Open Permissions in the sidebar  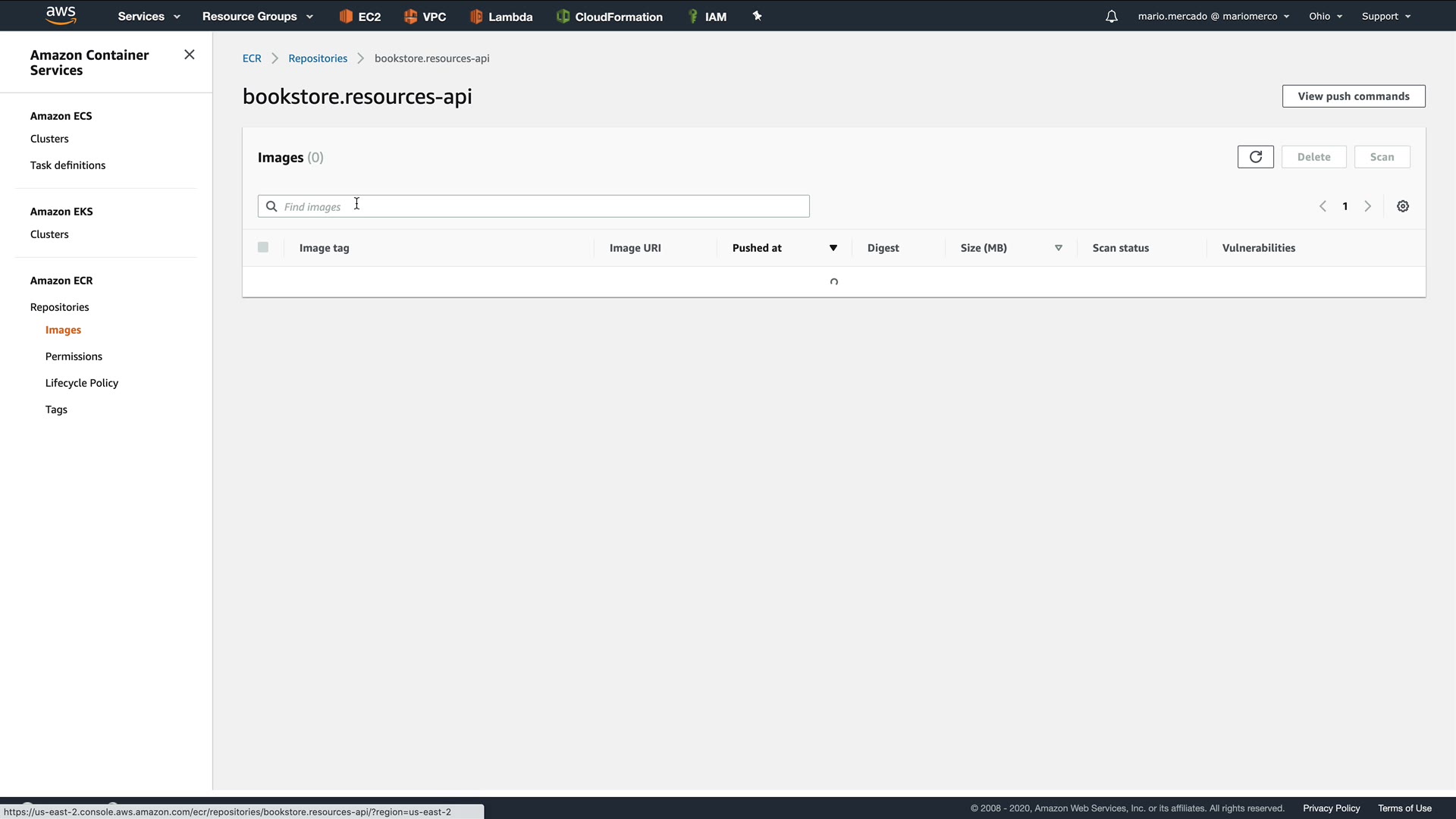[74, 356]
